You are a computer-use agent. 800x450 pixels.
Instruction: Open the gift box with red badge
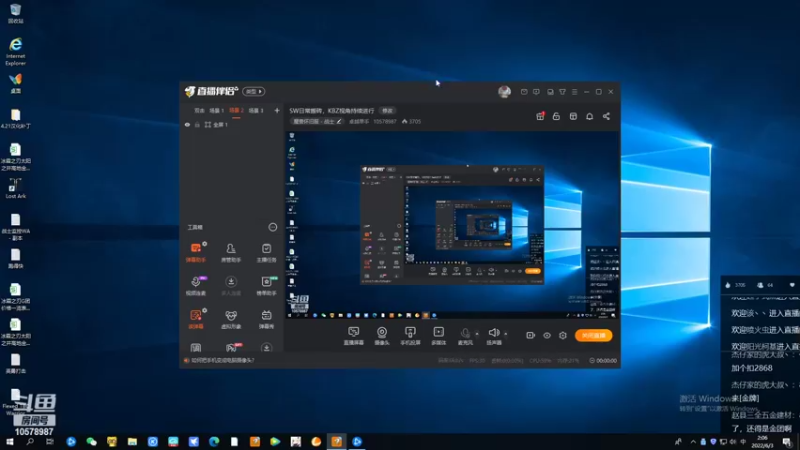tap(540, 116)
